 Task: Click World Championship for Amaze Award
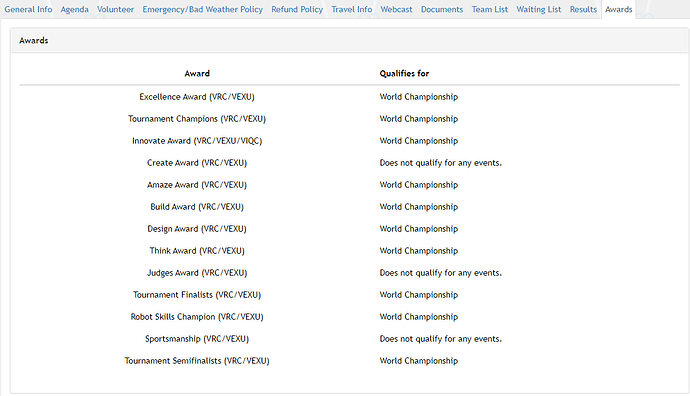click(419, 185)
